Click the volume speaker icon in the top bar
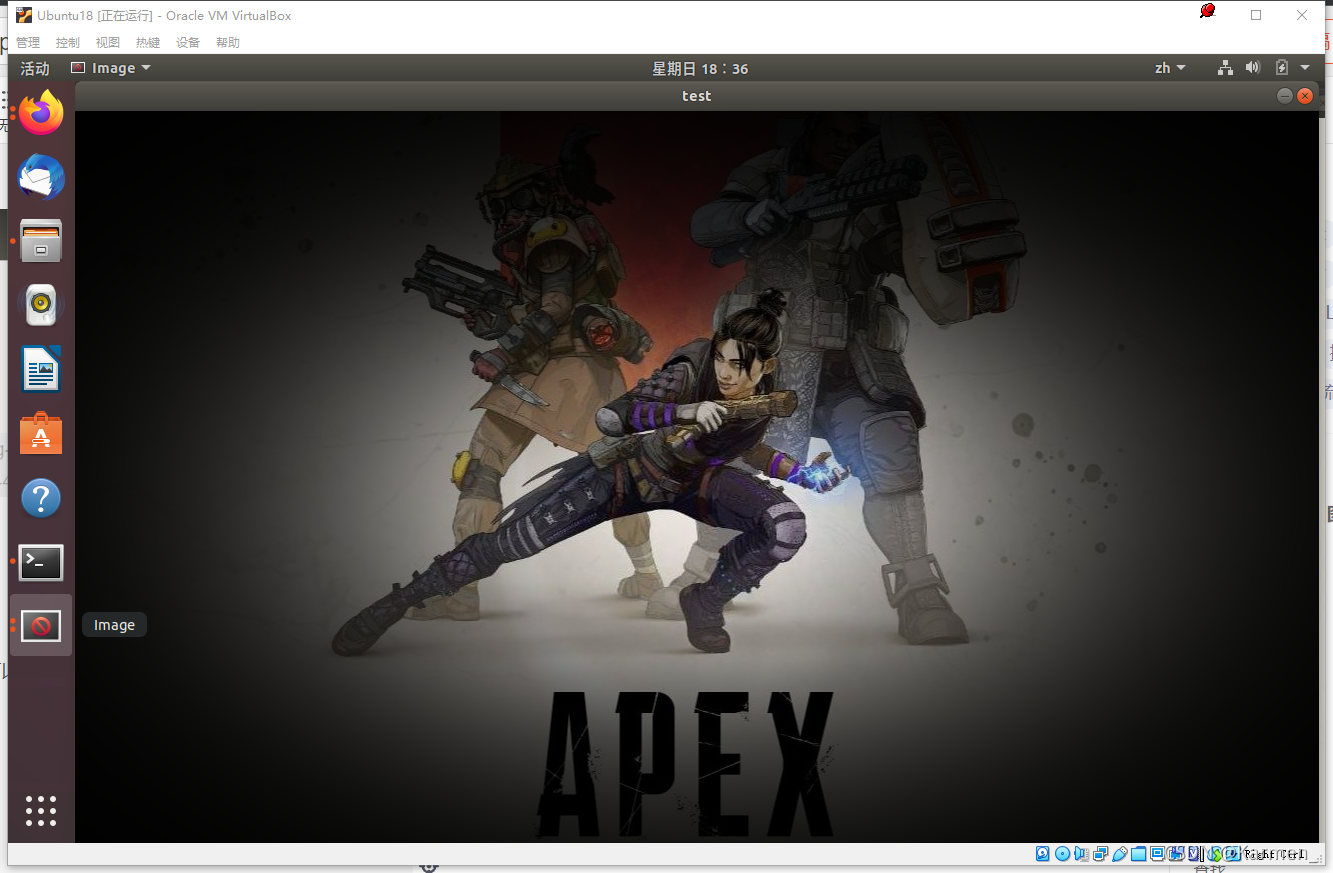Screen dimensions: 1333x873 (1253, 68)
